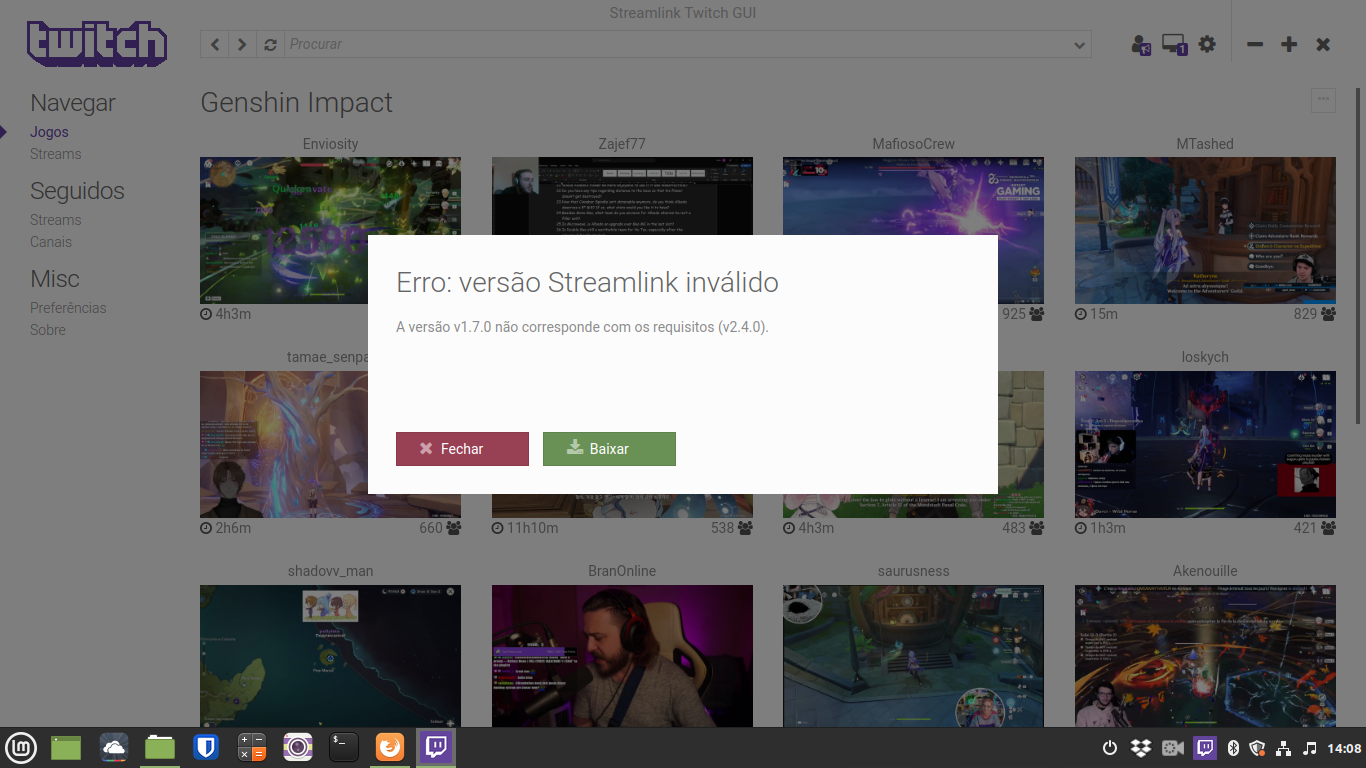The height and width of the screenshot is (768, 1366).
Task: Open the cloud app in taskbar
Action: [113, 747]
